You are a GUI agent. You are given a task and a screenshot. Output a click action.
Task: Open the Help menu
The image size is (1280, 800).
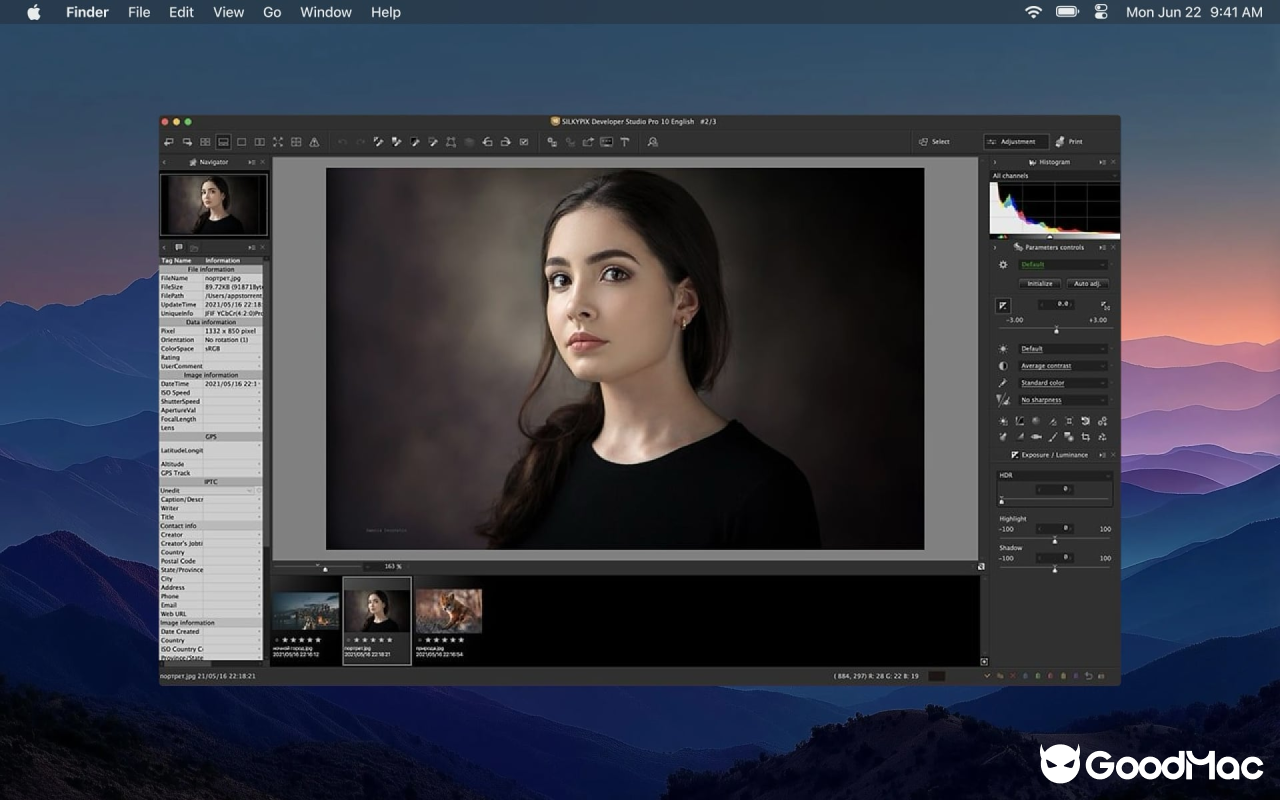tap(386, 12)
